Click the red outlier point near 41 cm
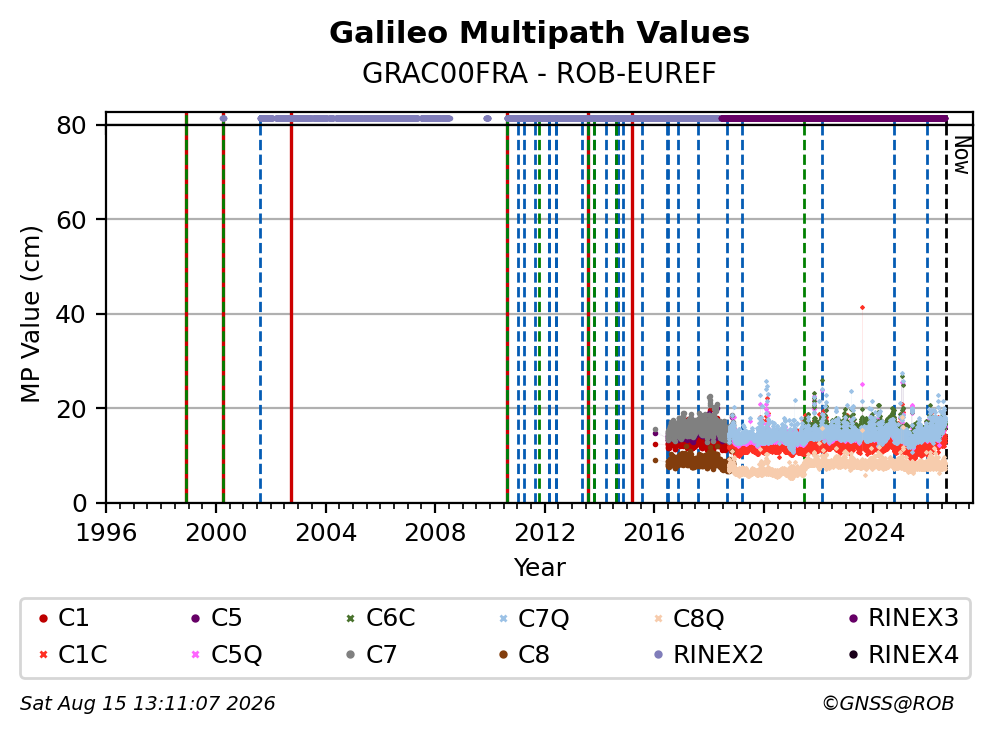992x734 pixels. click(x=862, y=308)
